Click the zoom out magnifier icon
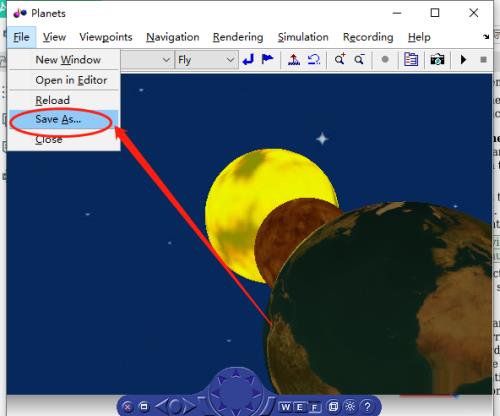The width and height of the screenshot is (500, 416). (360, 60)
